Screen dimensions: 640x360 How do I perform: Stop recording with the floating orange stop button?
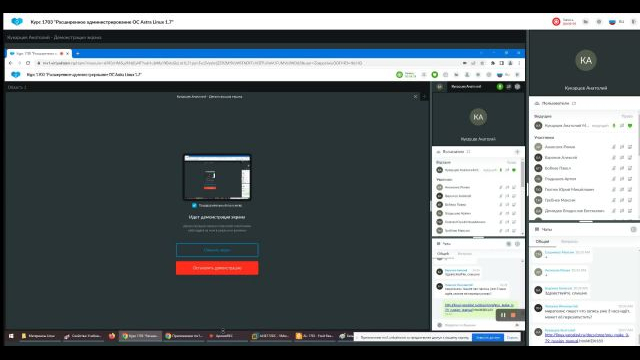(x=513, y=315)
